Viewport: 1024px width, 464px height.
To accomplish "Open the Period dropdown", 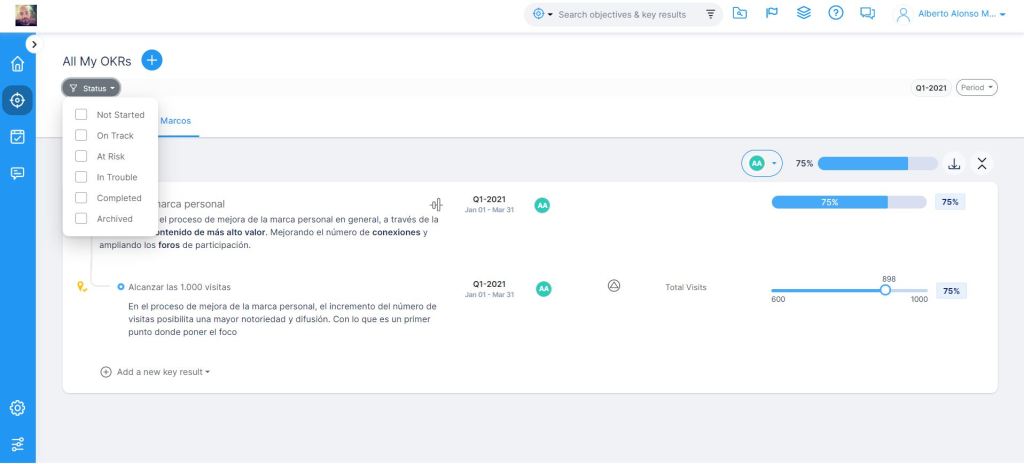I will click(x=977, y=88).
